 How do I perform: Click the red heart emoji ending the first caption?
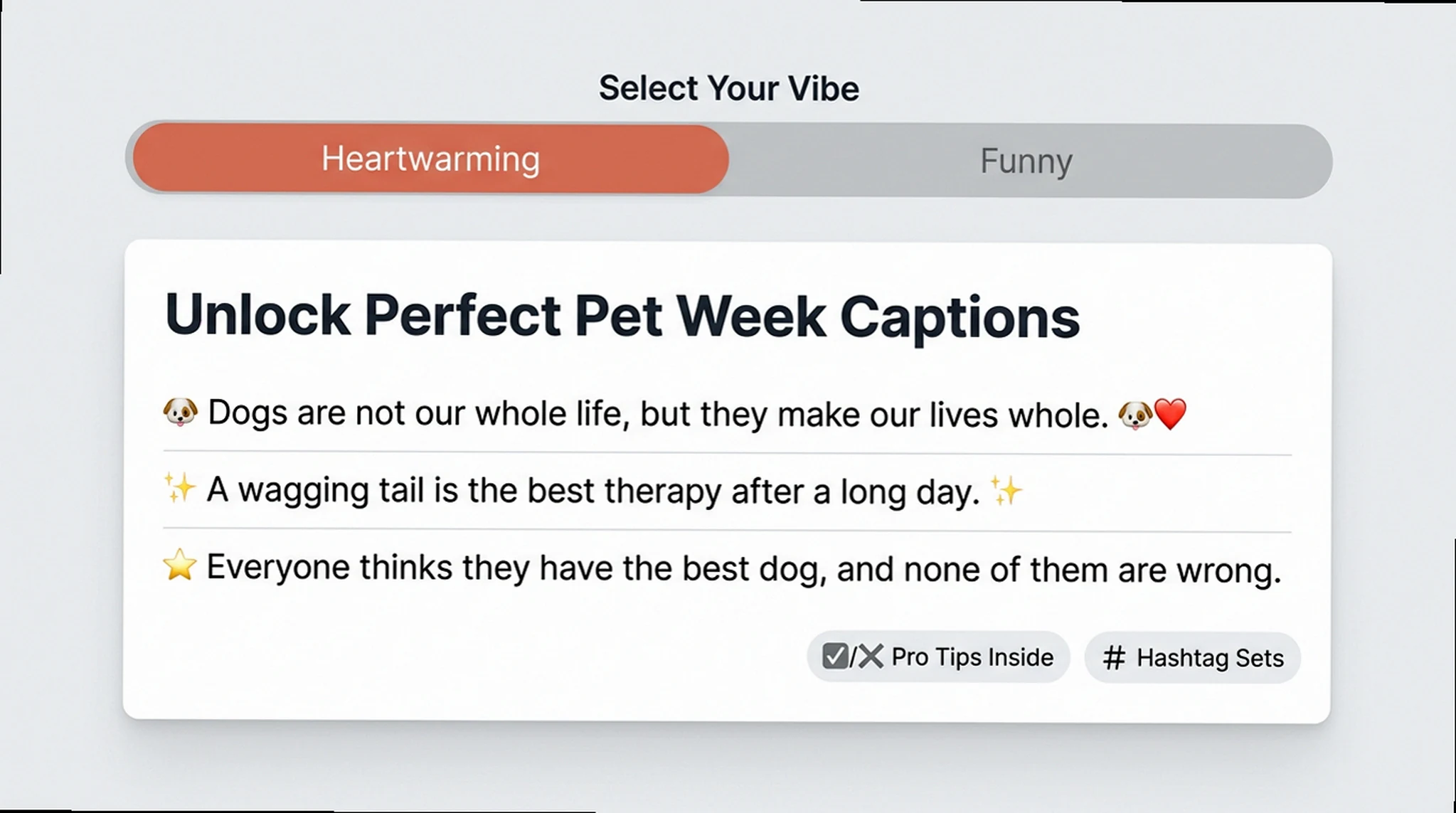tap(1170, 413)
